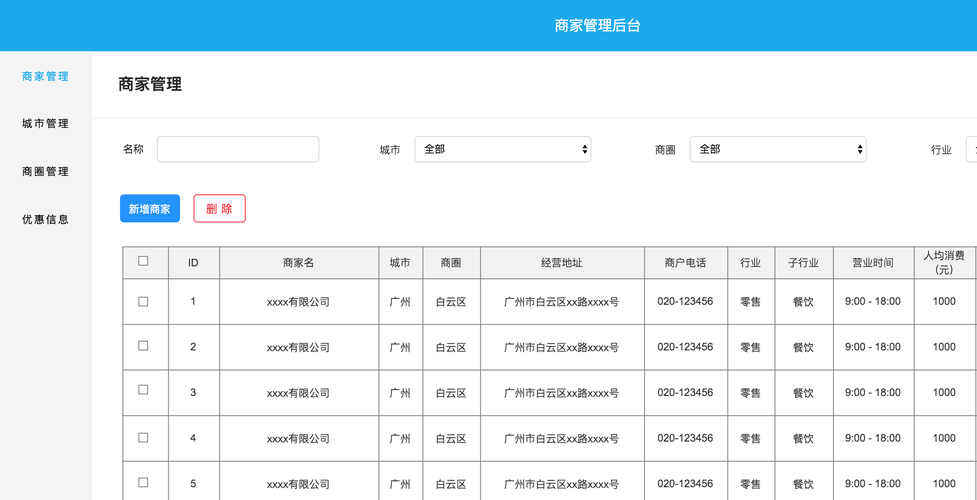
Task: Click 餐饮 cell in row 3
Action: coord(803,393)
